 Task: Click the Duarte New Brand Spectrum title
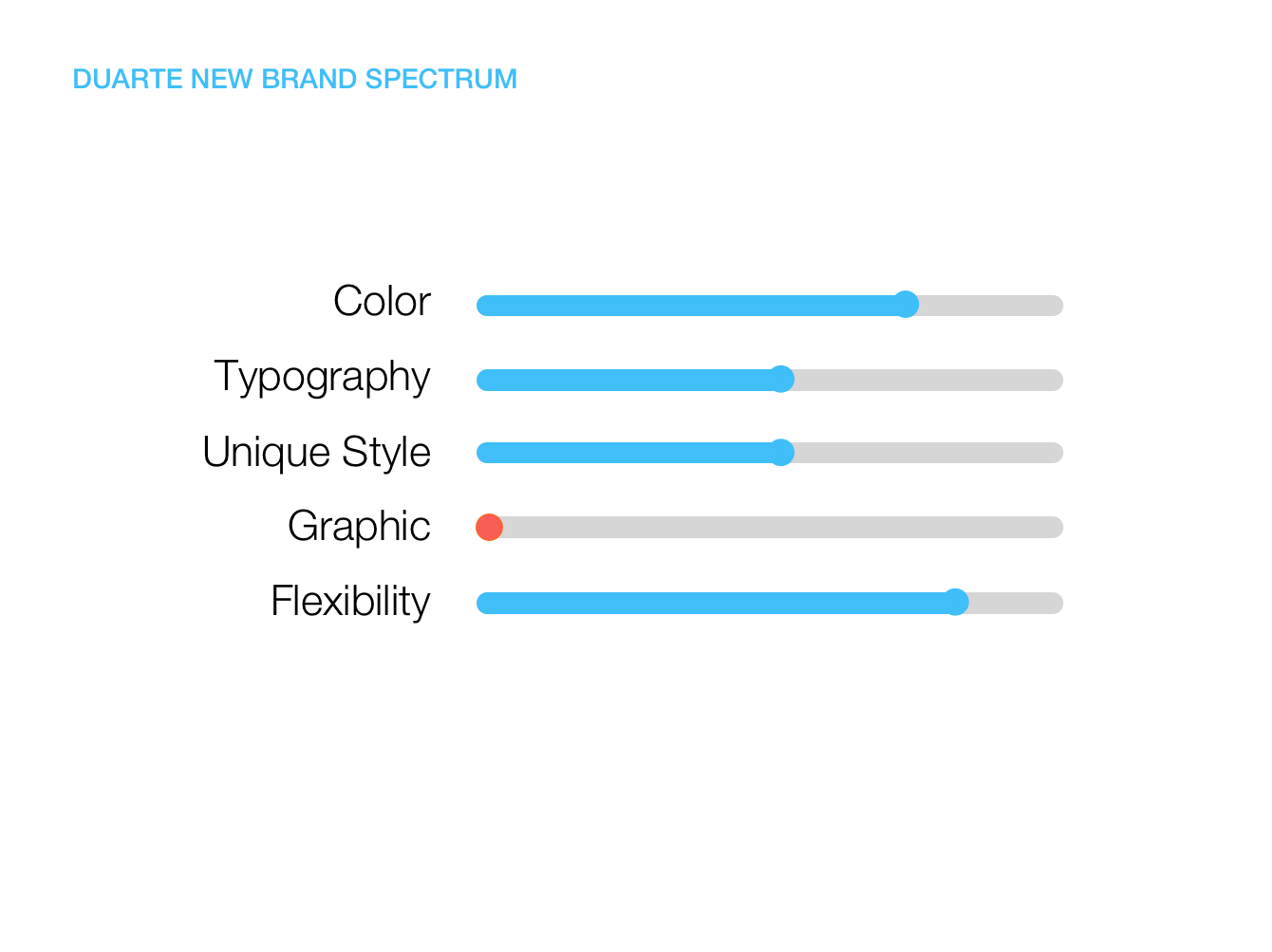pyautogui.click(x=295, y=79)
